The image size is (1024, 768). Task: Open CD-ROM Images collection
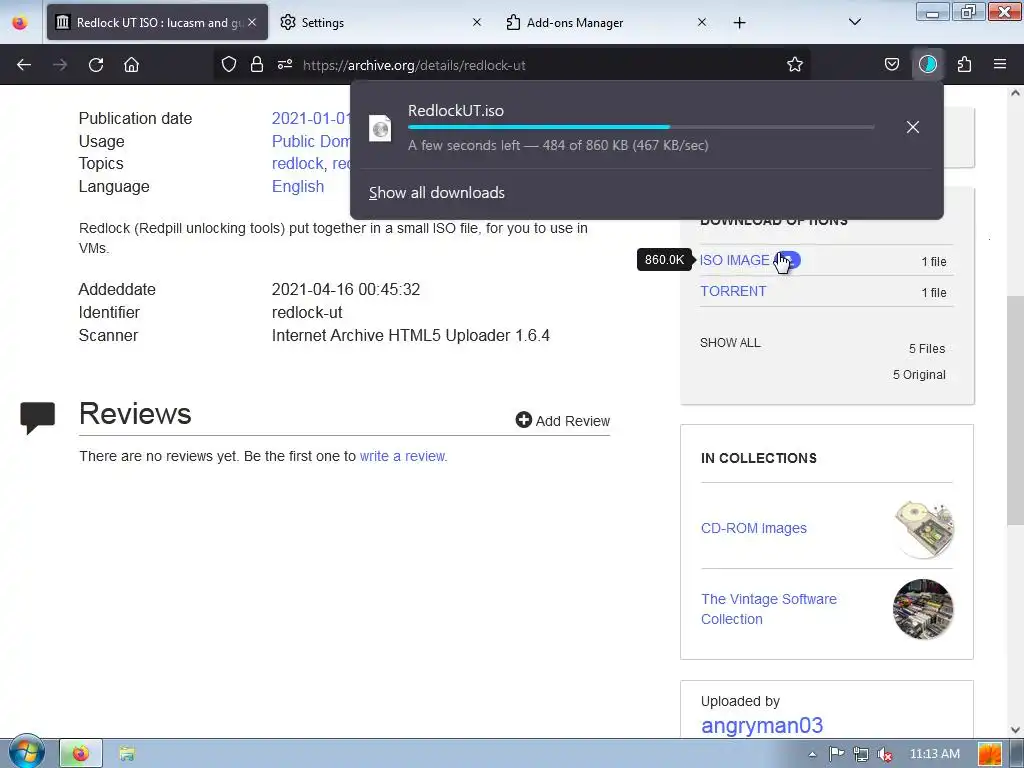click(754, 528)
